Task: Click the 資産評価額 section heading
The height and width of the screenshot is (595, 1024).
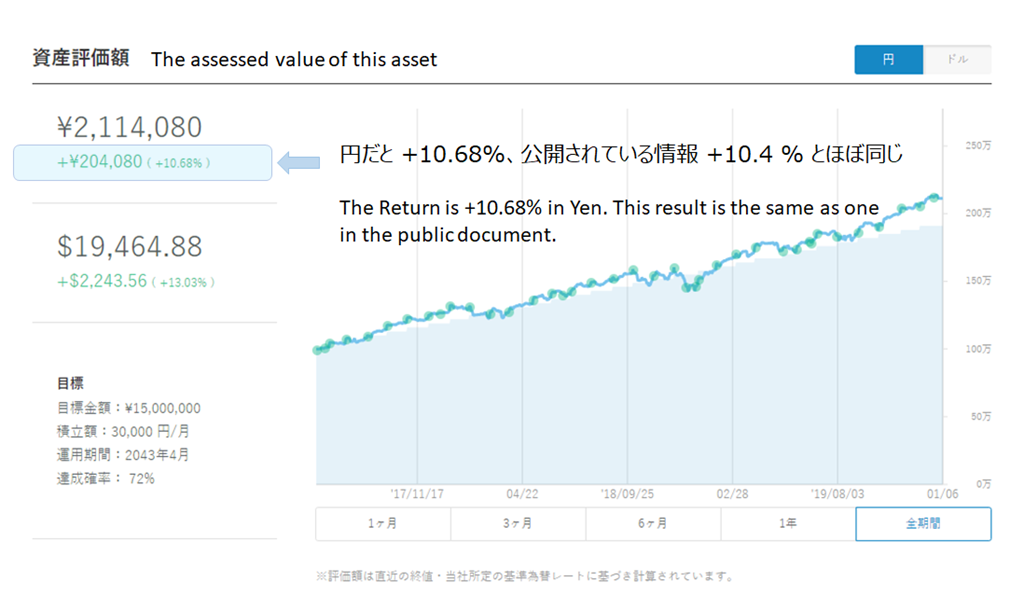Action: coord(81,58)
